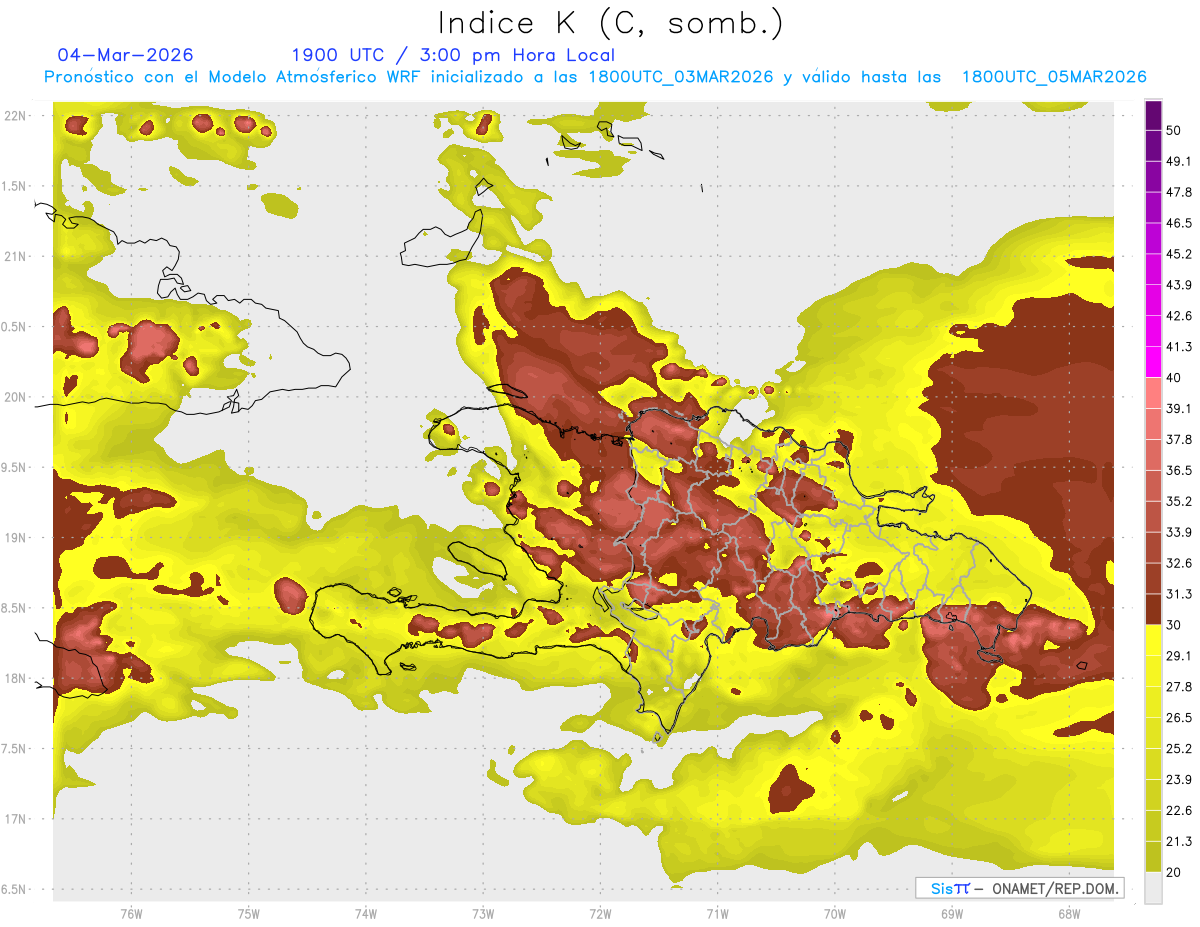Click the '47.8' value on the color scale
Screen dimensions: 1200x927
(1179, 192)
